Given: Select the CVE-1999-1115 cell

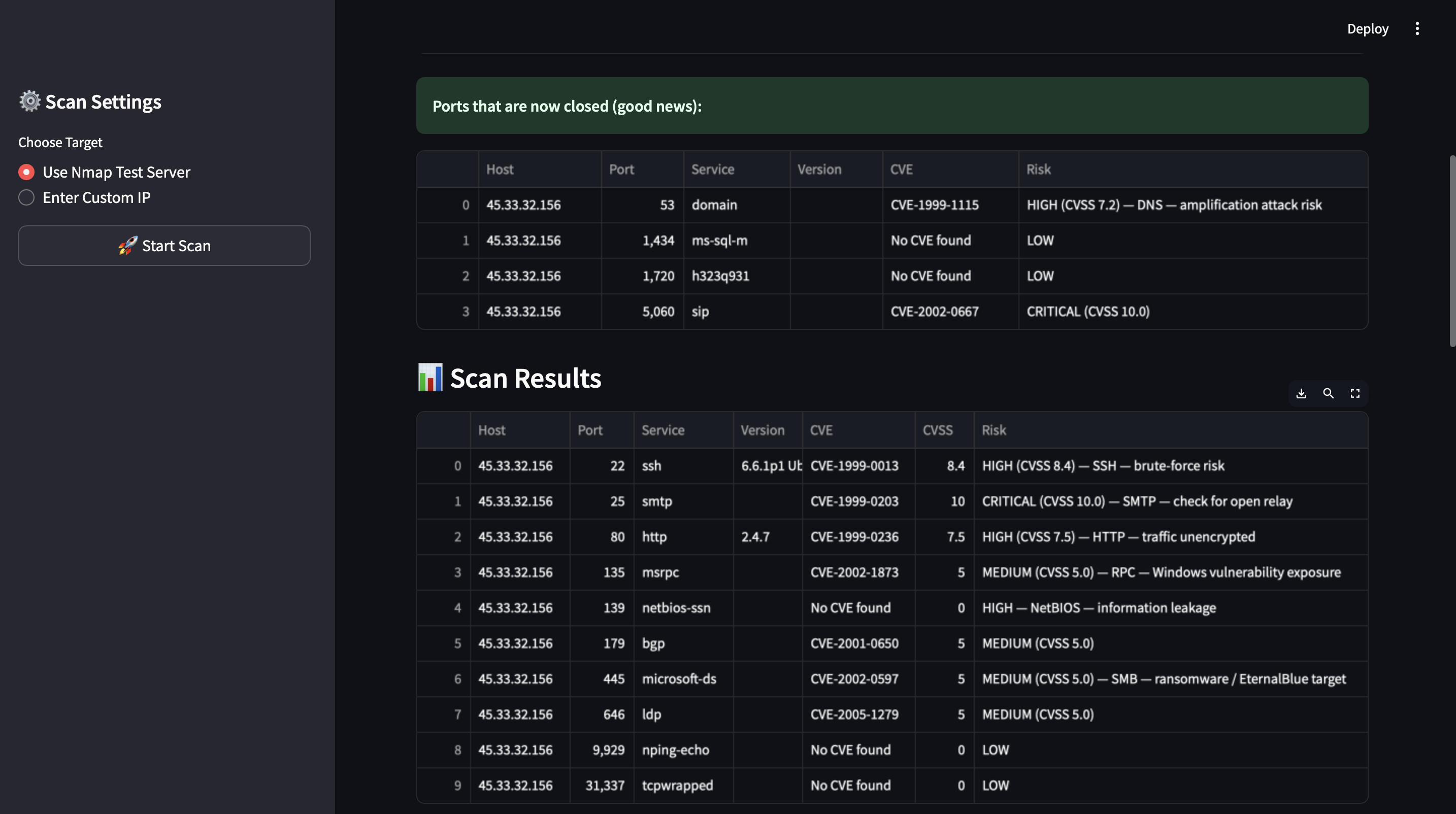Looking at the screenshot, I should tap(951, 205).
